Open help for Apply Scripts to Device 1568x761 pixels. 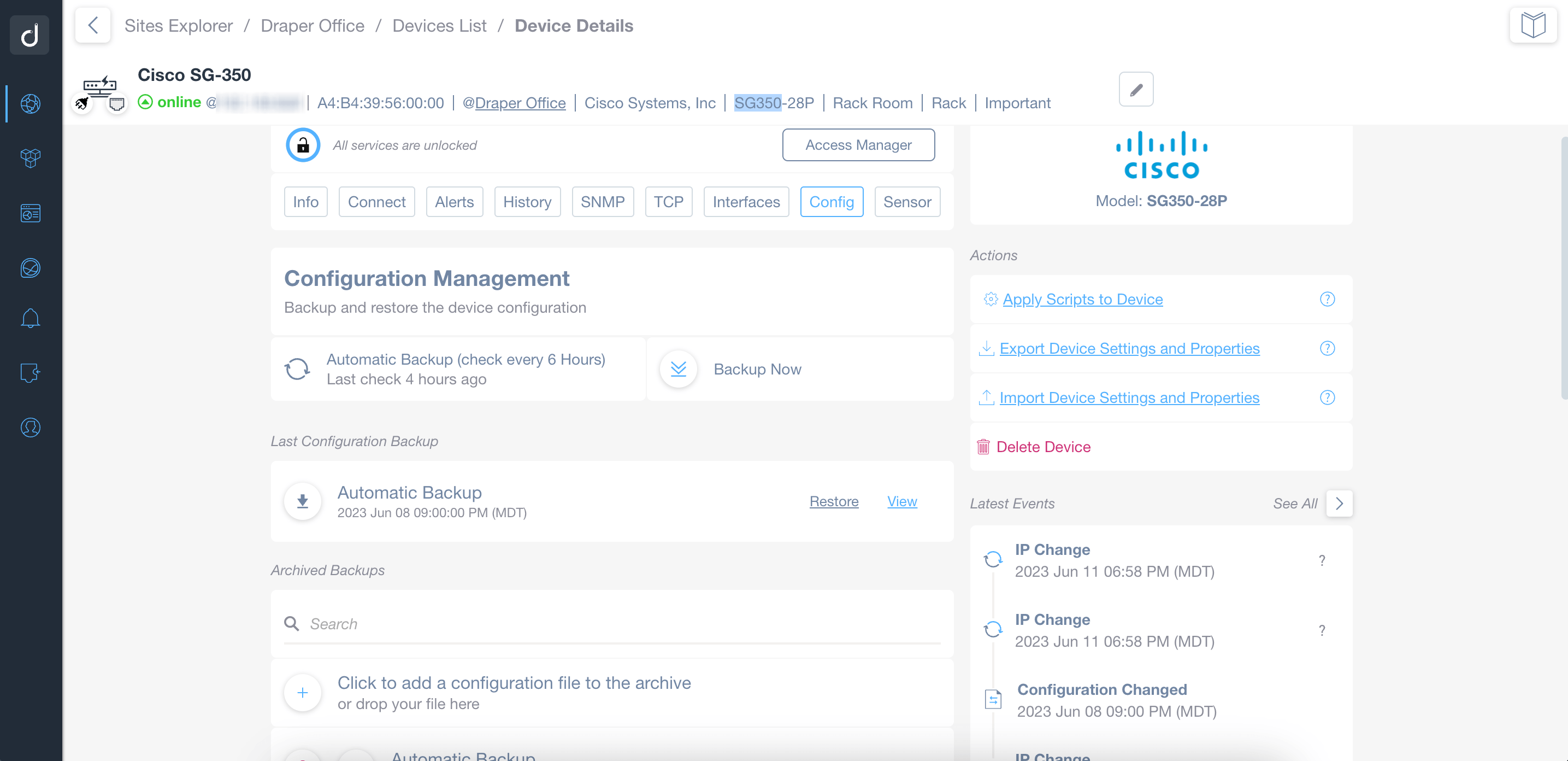[x=1327, y=299]
